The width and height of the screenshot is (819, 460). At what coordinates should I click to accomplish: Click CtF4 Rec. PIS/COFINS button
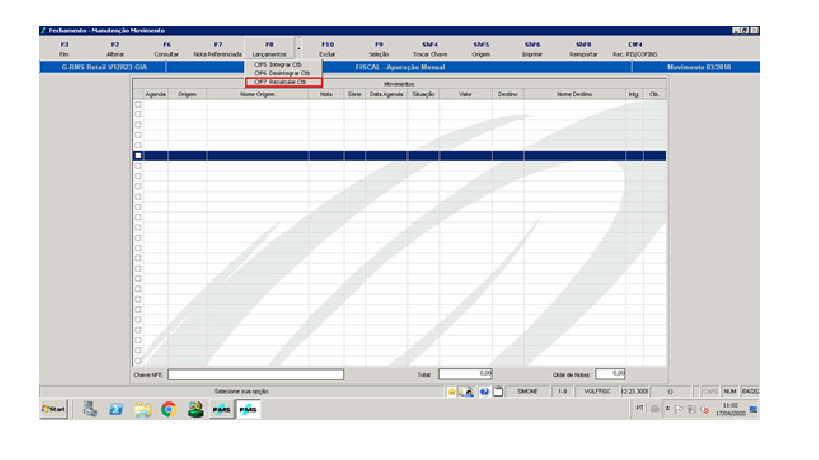tap(635, 49)
